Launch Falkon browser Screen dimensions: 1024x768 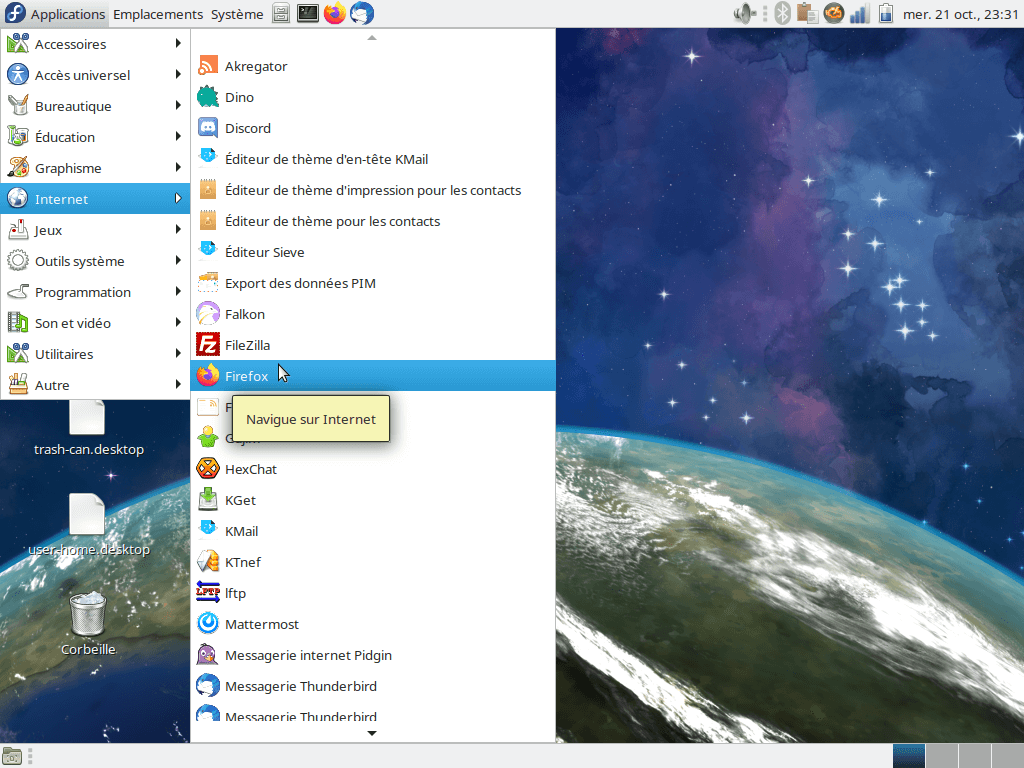click(373, 314)
